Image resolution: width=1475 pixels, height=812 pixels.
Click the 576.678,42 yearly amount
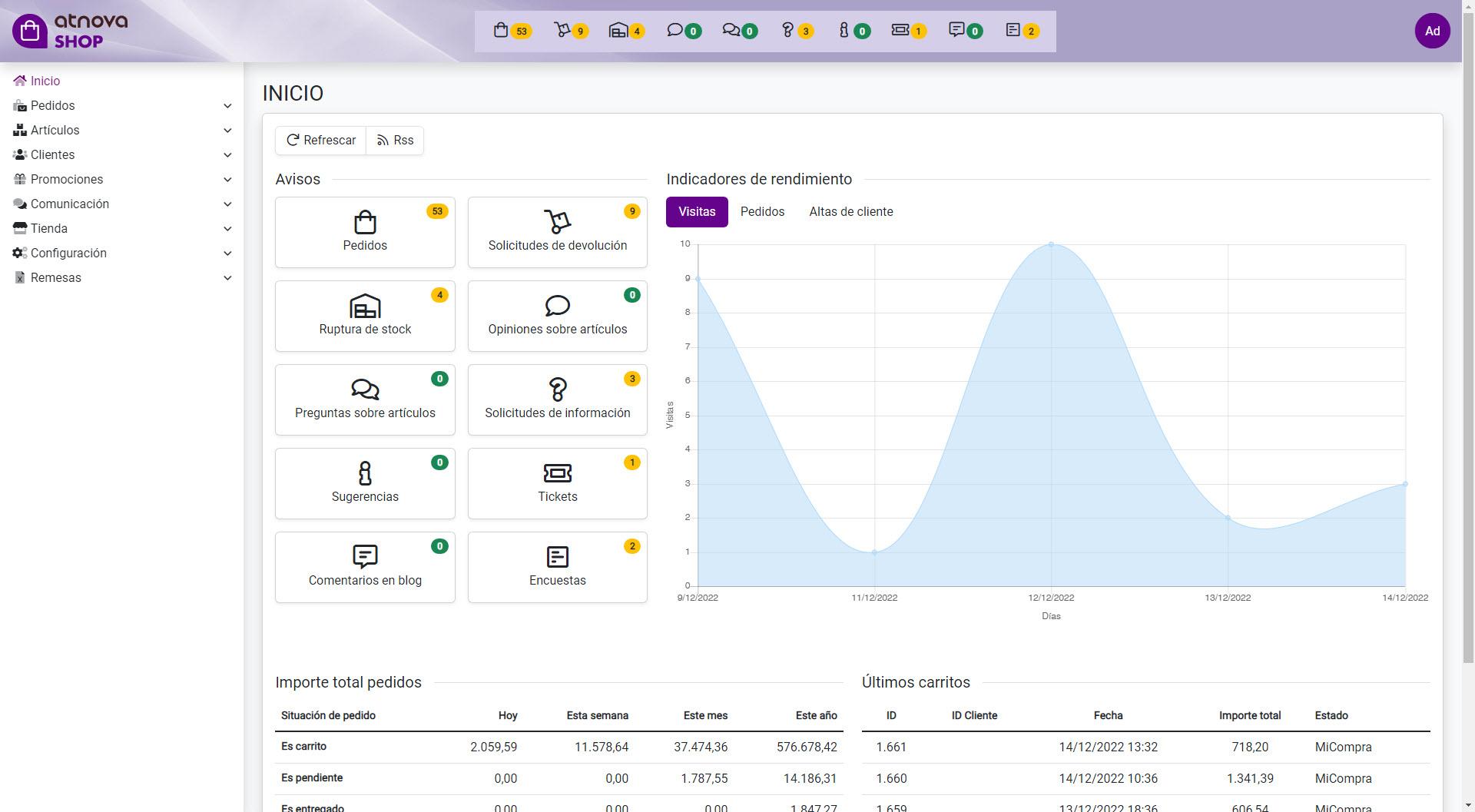coord(807,747)
